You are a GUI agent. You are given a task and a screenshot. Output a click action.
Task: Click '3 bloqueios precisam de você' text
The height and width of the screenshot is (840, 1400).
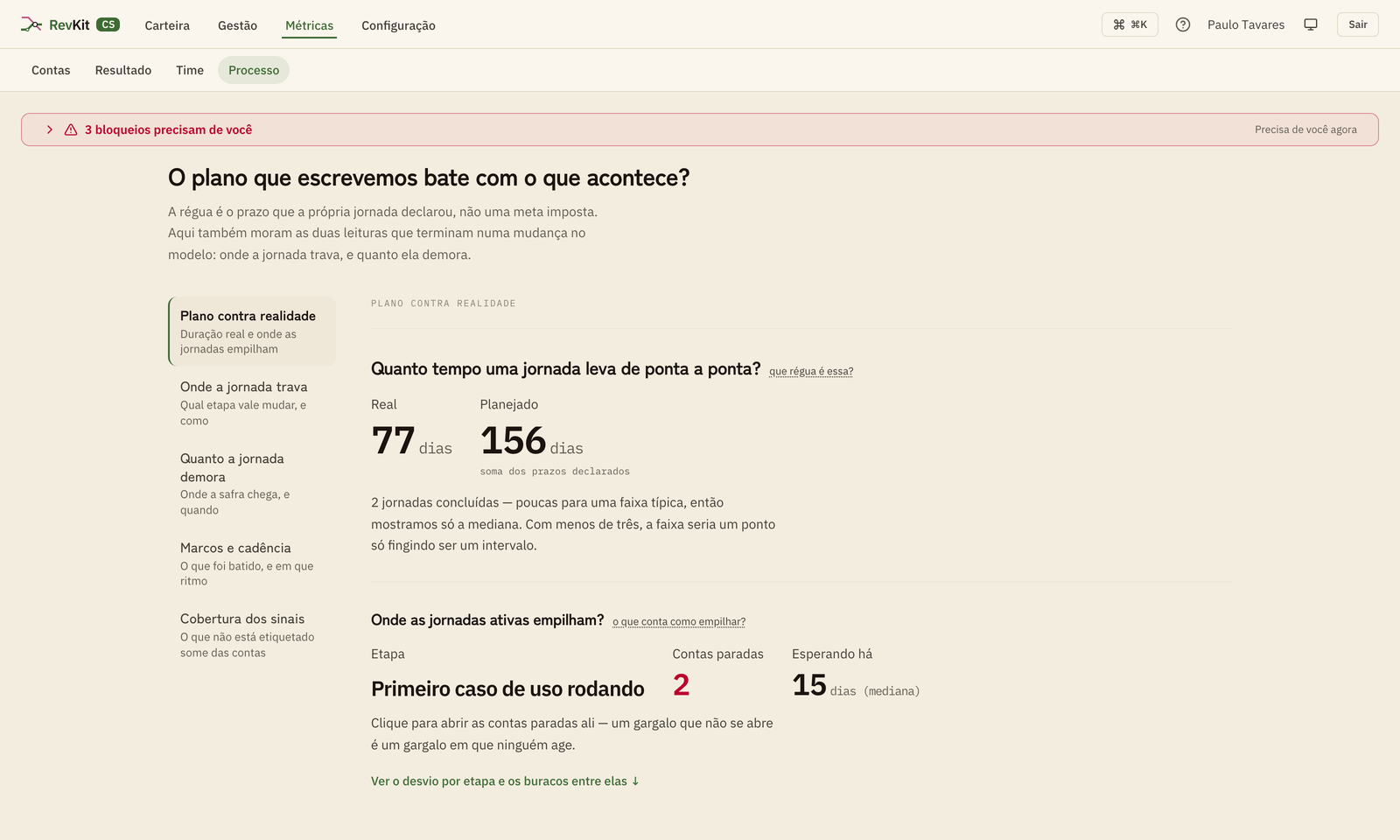tap(168, 129)
